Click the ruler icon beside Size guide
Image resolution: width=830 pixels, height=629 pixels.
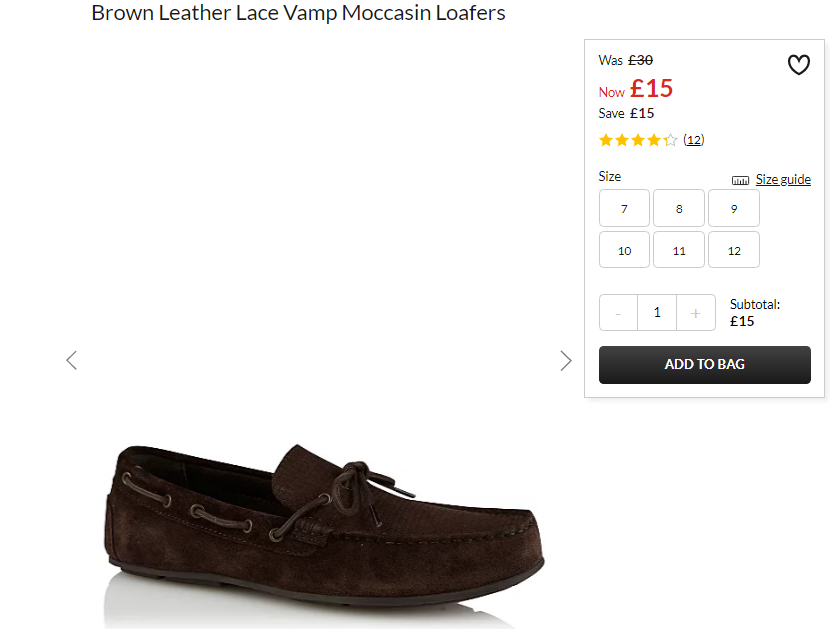pos(740,181)
